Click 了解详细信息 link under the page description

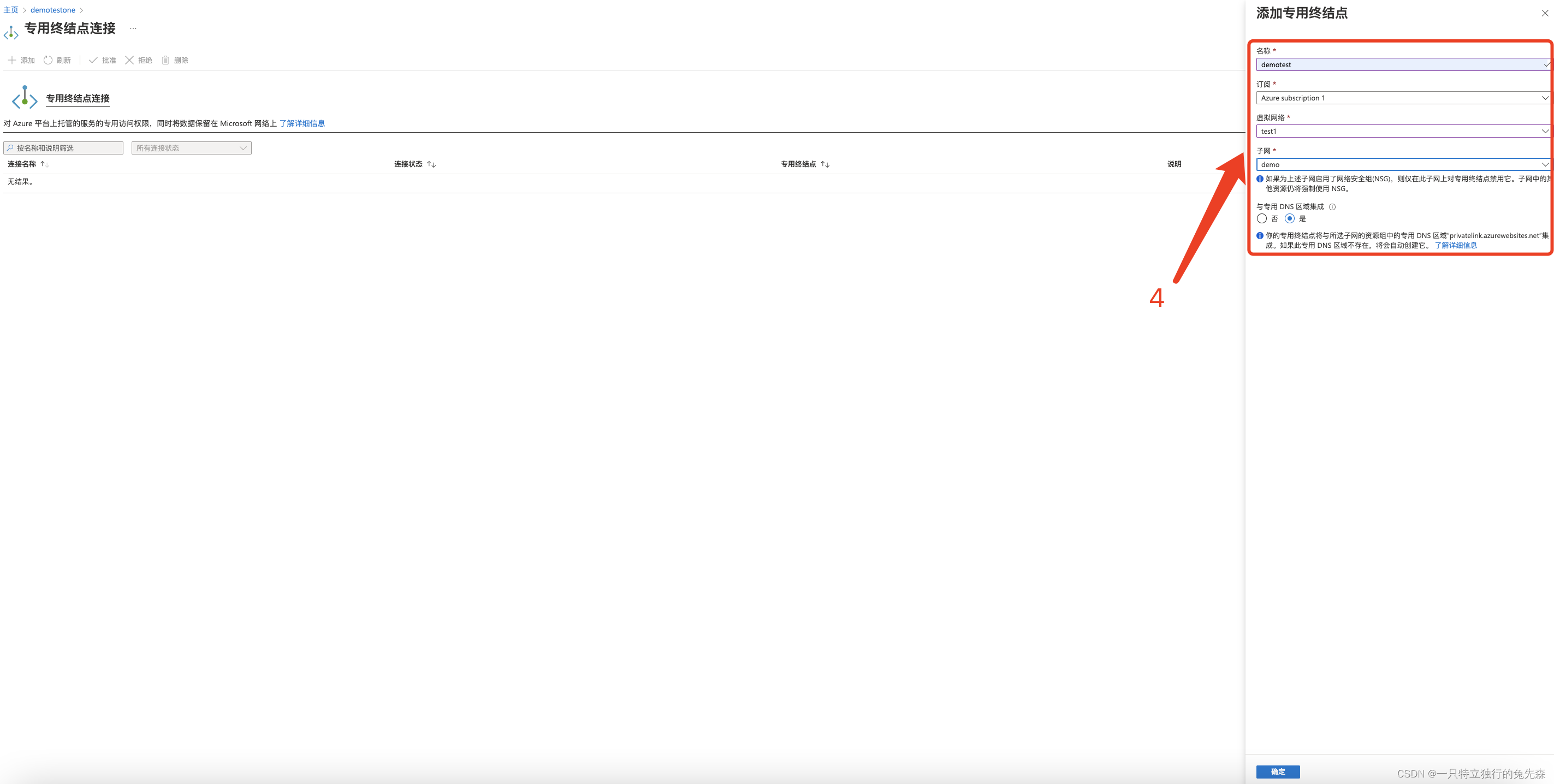pyautogui.click(x=301, y=123)
